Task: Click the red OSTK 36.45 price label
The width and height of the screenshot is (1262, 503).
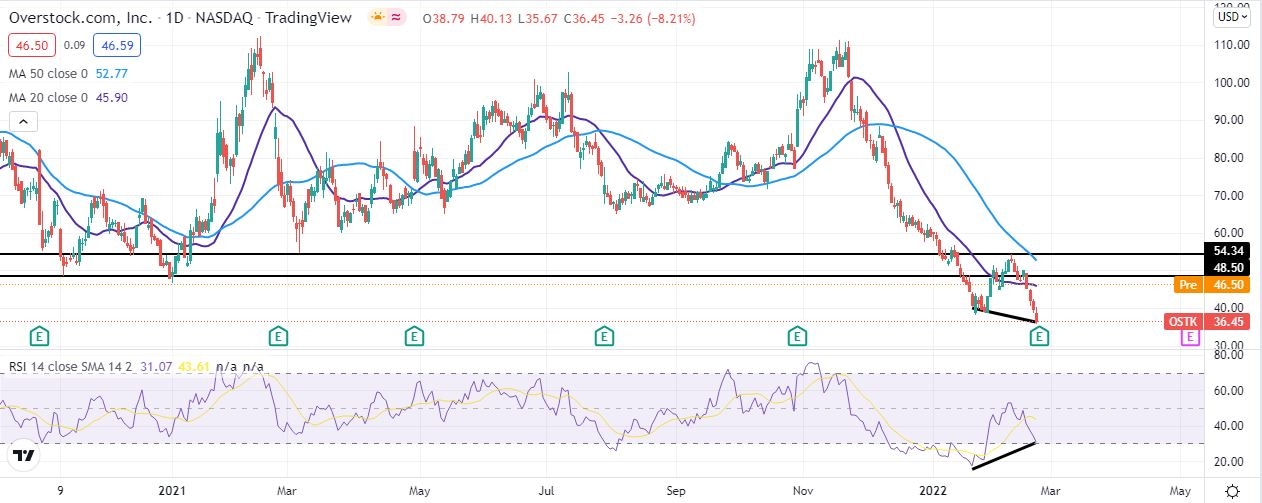Action: [x=1208, y=322]
